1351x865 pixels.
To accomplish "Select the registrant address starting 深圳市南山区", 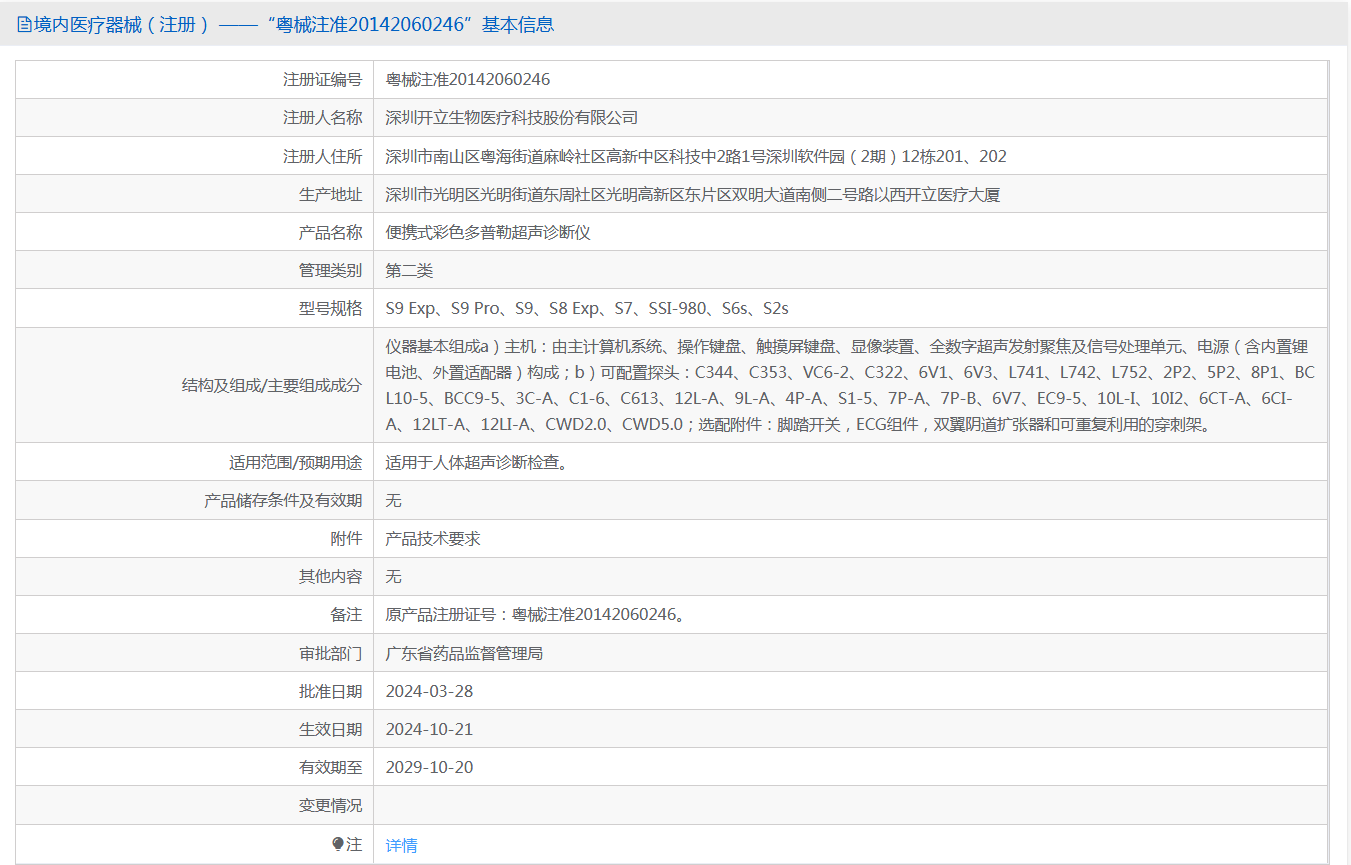I will click(696, 156).
